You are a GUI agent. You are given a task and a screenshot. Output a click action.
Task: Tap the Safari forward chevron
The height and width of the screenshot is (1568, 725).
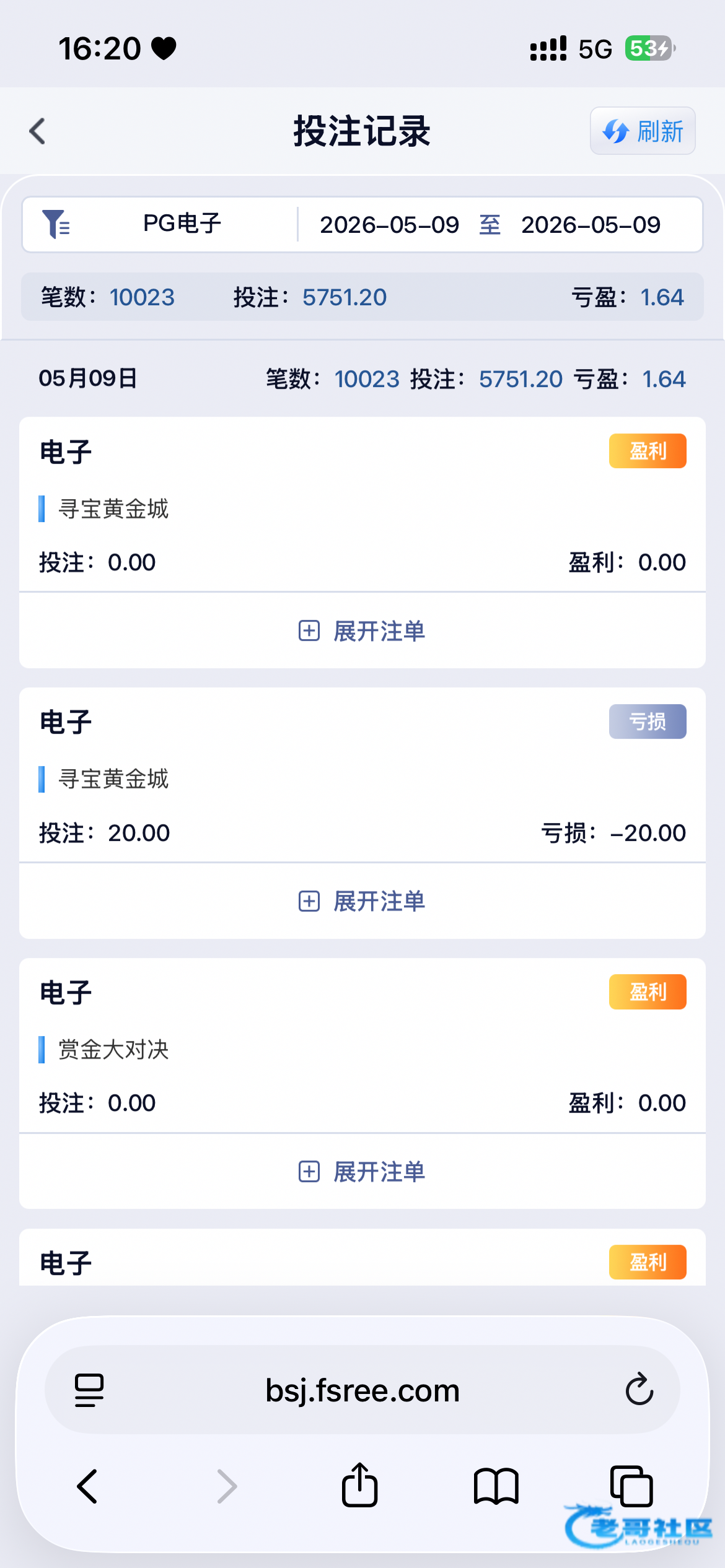pos(227,1486)
